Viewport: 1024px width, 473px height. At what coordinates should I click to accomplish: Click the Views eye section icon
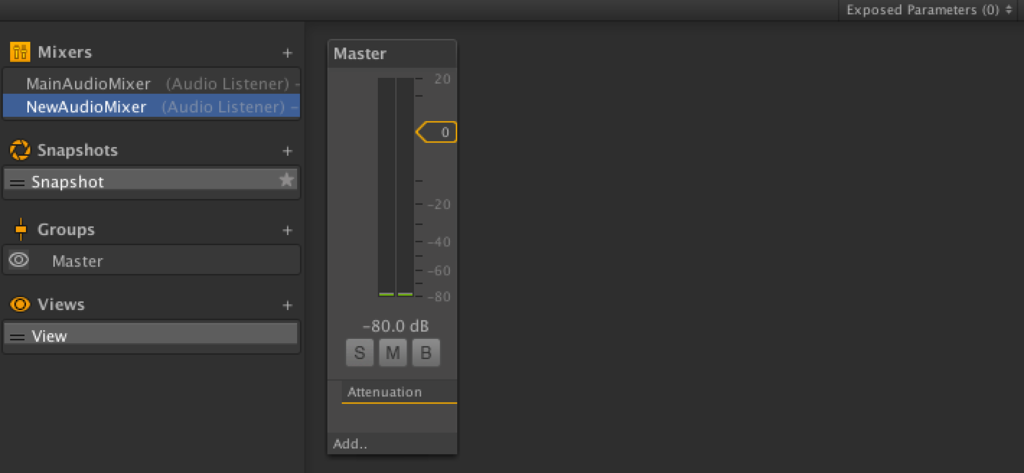pyautogui.click(x=20, y=304)
